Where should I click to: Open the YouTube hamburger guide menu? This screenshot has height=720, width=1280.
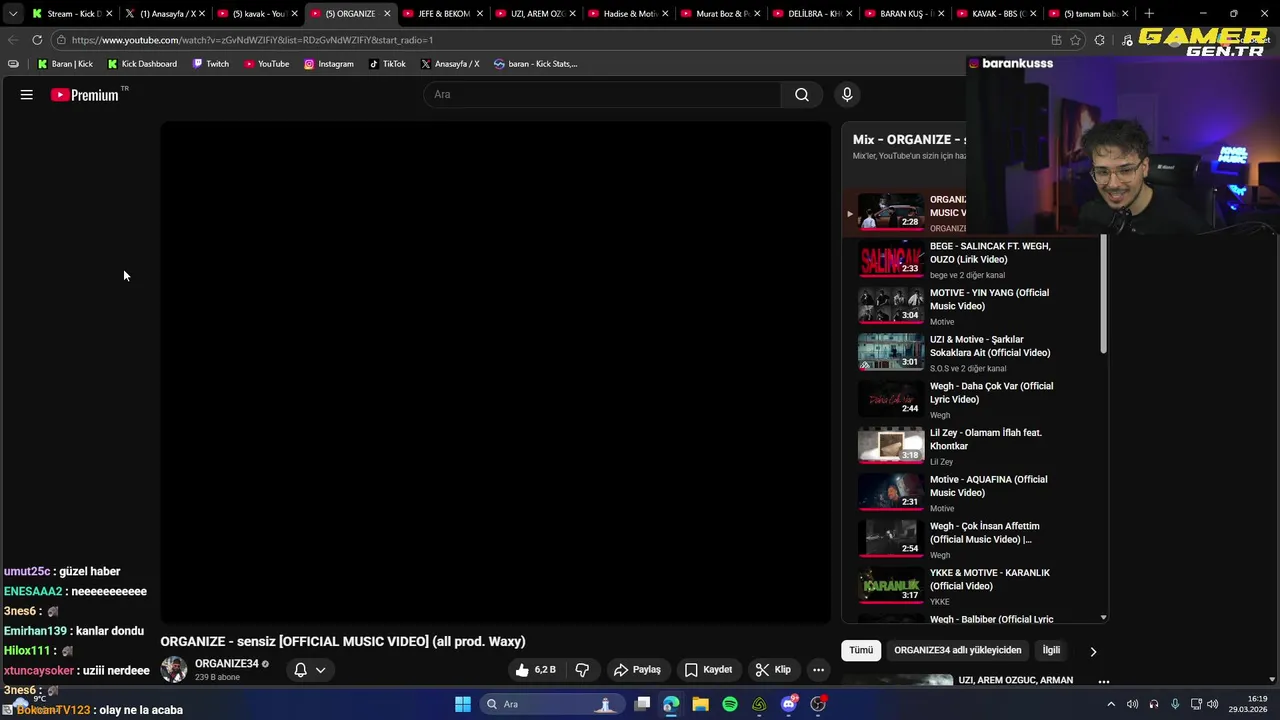point(27,95)
